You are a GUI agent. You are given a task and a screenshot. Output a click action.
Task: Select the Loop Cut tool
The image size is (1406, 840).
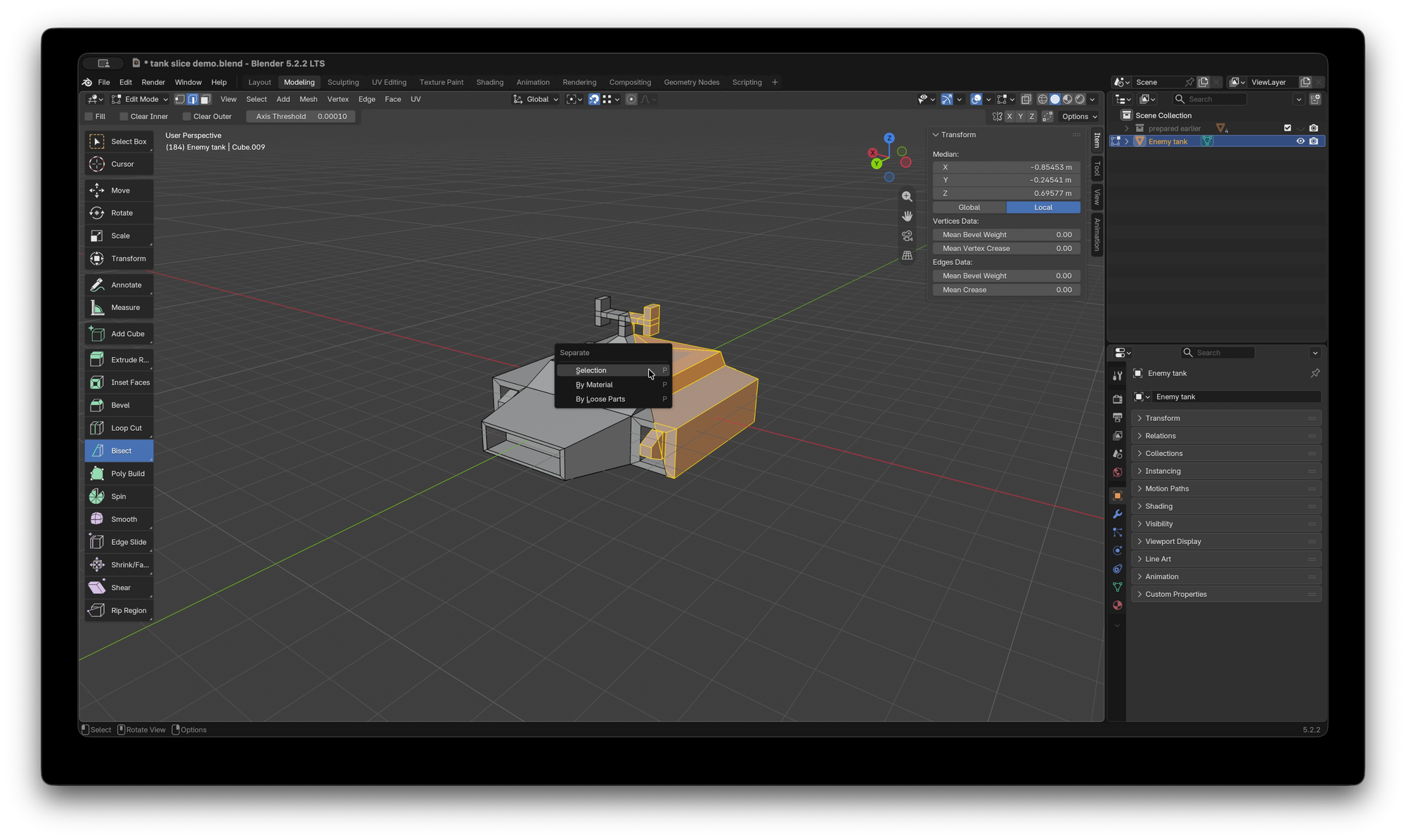(119, 428)
